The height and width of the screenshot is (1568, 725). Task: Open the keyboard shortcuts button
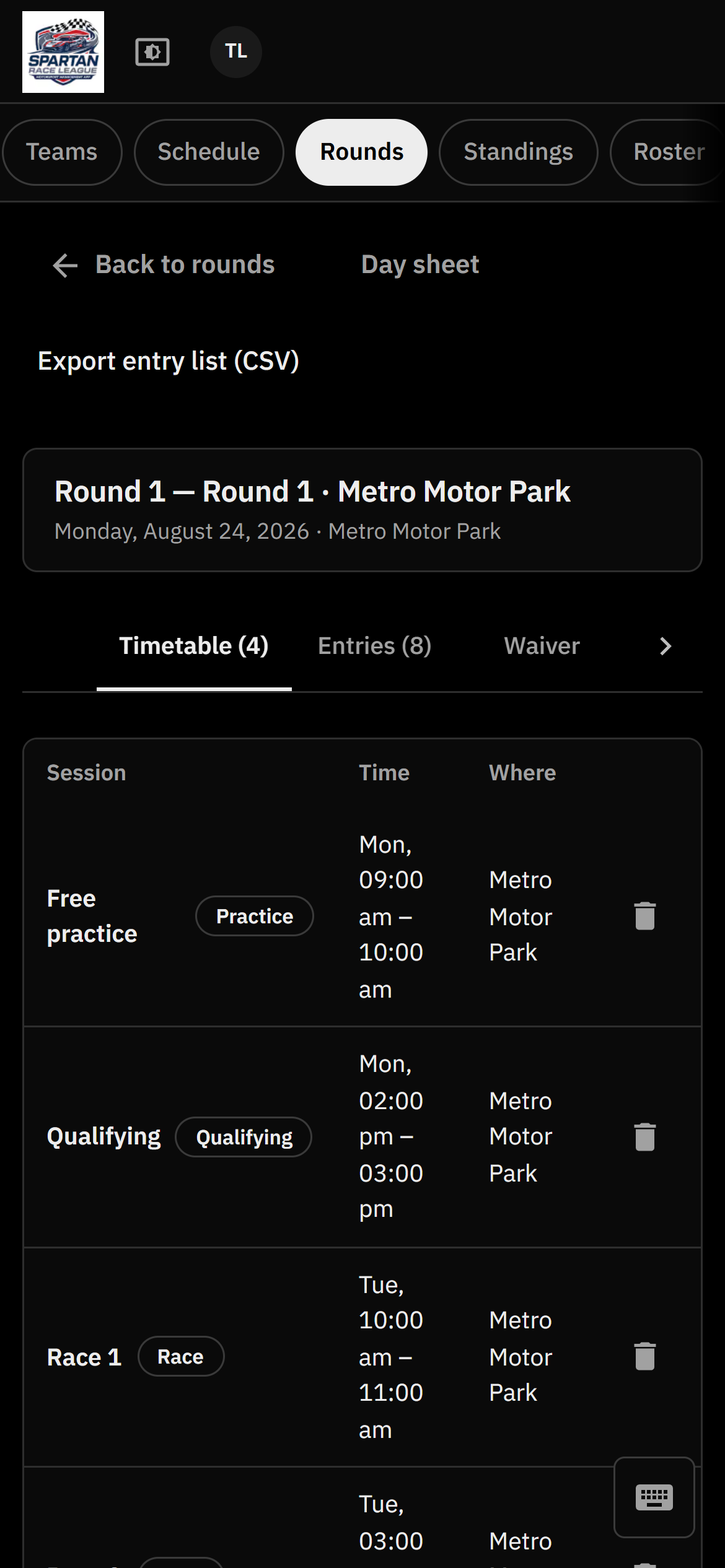654,1497
